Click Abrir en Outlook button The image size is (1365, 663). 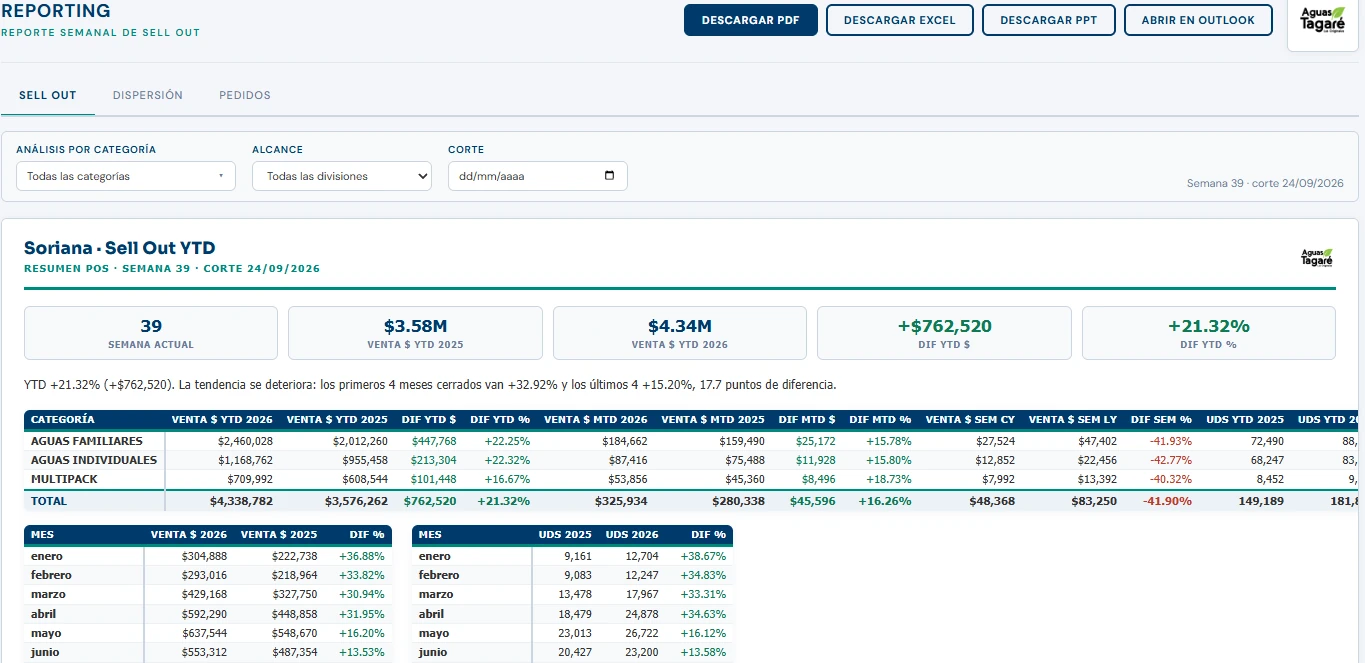[1198, 20]
